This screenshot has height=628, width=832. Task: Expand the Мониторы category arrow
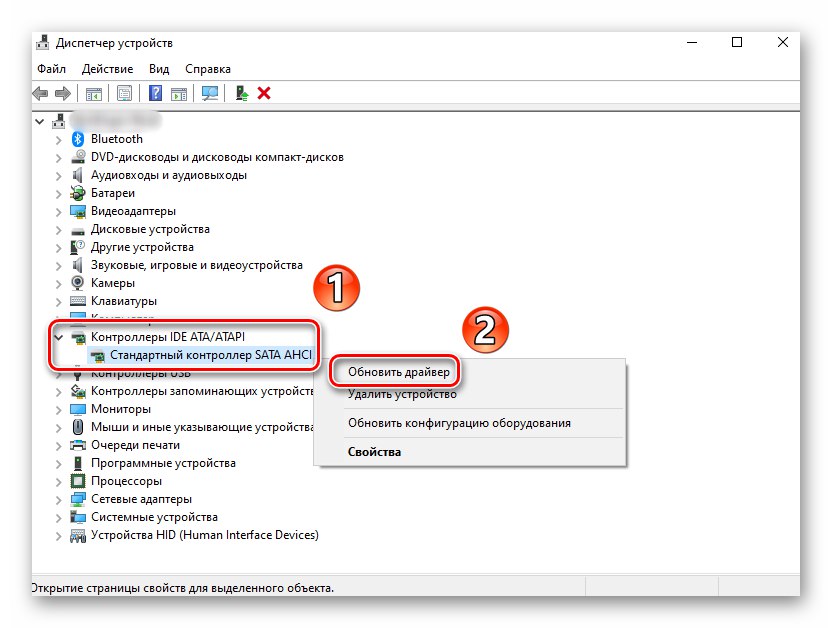(x=58, y=410)
